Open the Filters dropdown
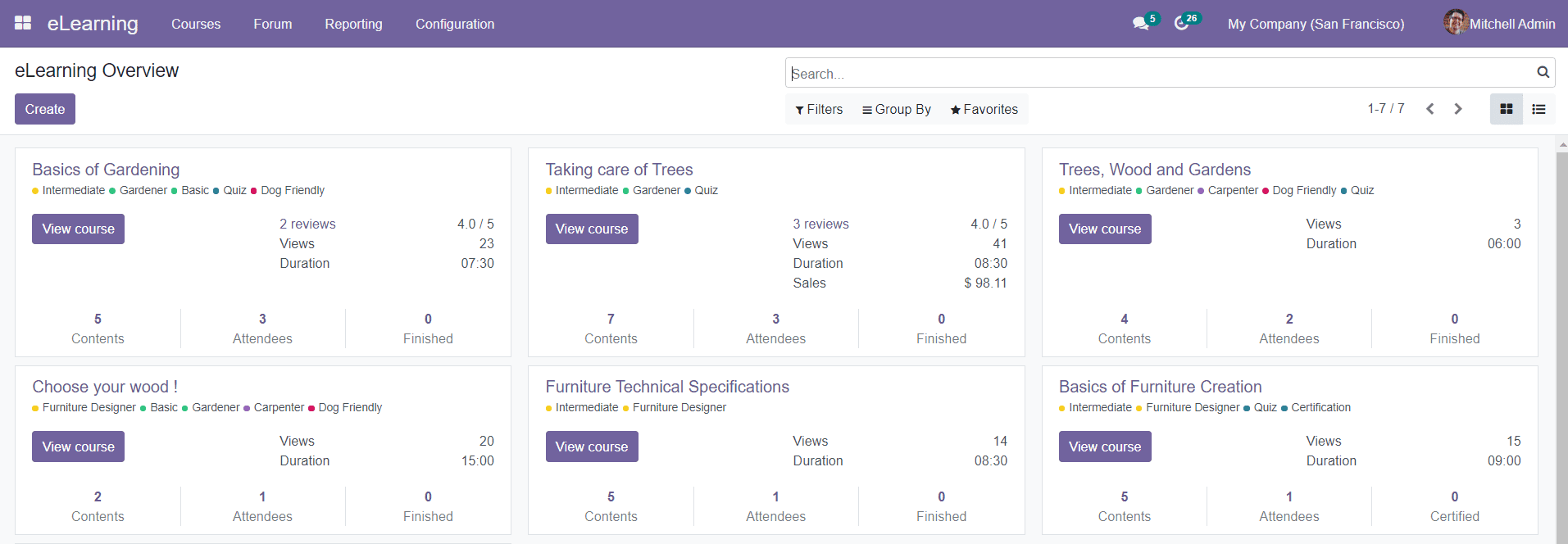 819,110
